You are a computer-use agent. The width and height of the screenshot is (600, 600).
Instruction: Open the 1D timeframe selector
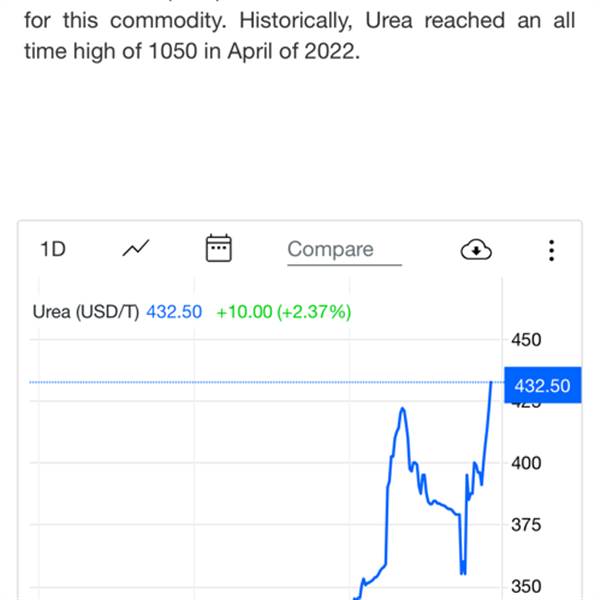tap(53, 249)
